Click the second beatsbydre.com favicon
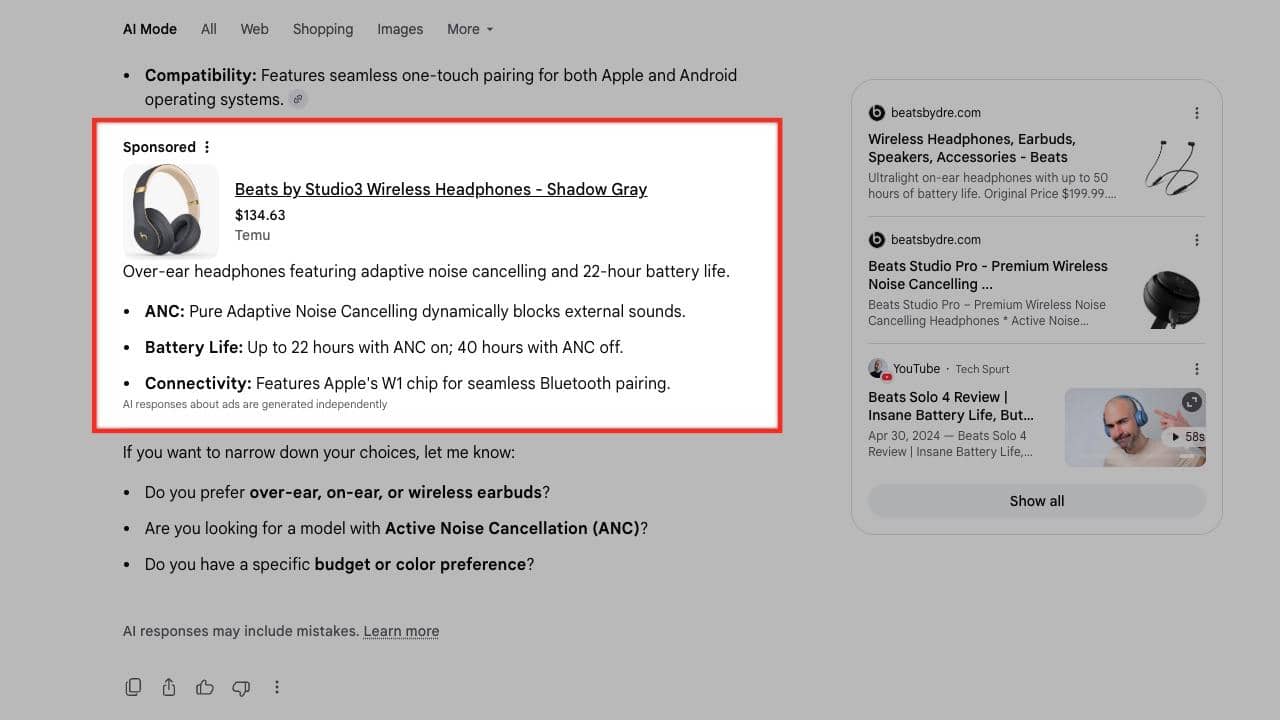Viewport: 1280px width, 720px height. [x=877, y=240]
